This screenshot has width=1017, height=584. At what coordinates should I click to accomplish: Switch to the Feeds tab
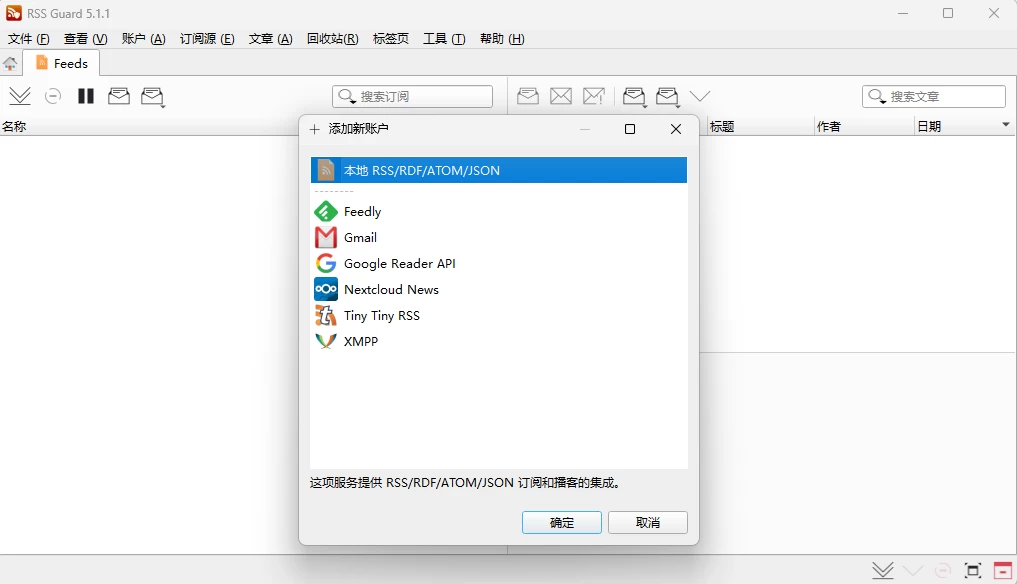tap(62, 63)
